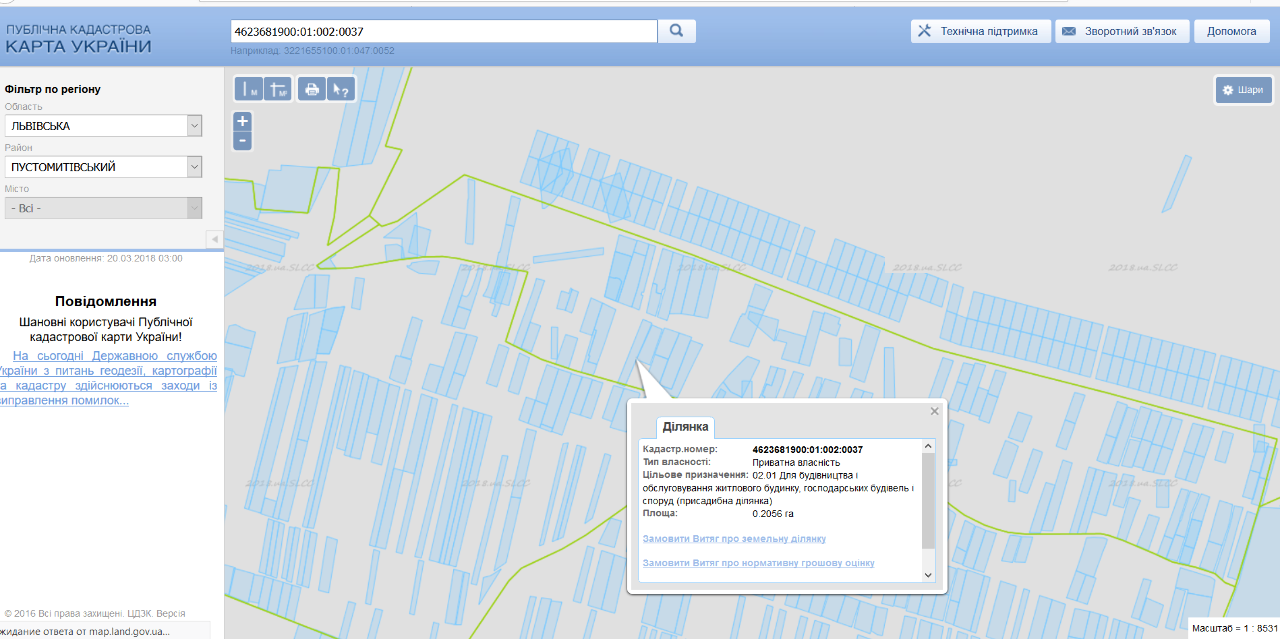Expand the Район dropdown showing ПУСТОМИТІВСЬКИЙ
The height and width of the screenshot is (639, 1280).
[x=103, y=167]
